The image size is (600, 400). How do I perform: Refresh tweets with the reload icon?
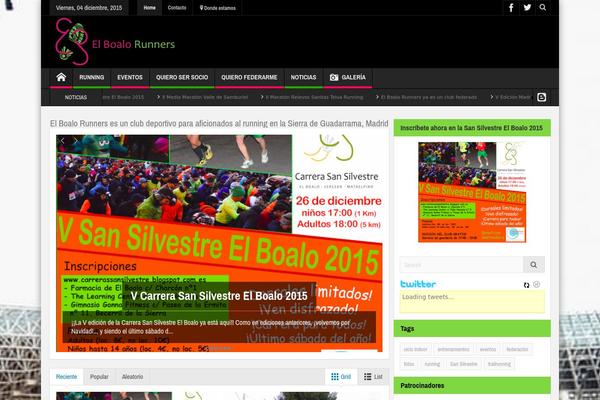[527, 285]
